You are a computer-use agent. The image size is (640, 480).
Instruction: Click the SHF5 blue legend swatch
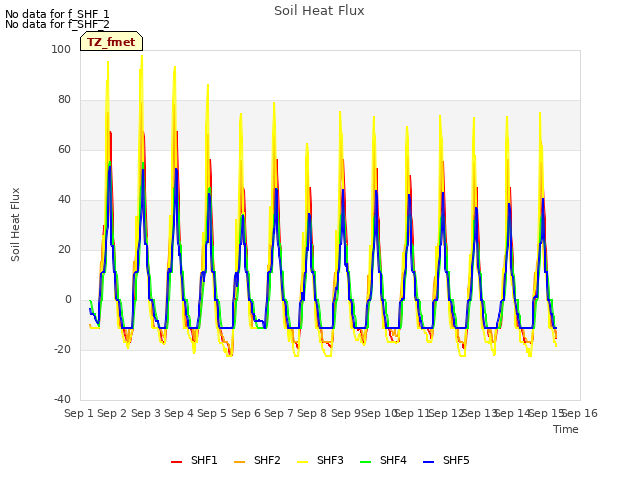point(429,462)
